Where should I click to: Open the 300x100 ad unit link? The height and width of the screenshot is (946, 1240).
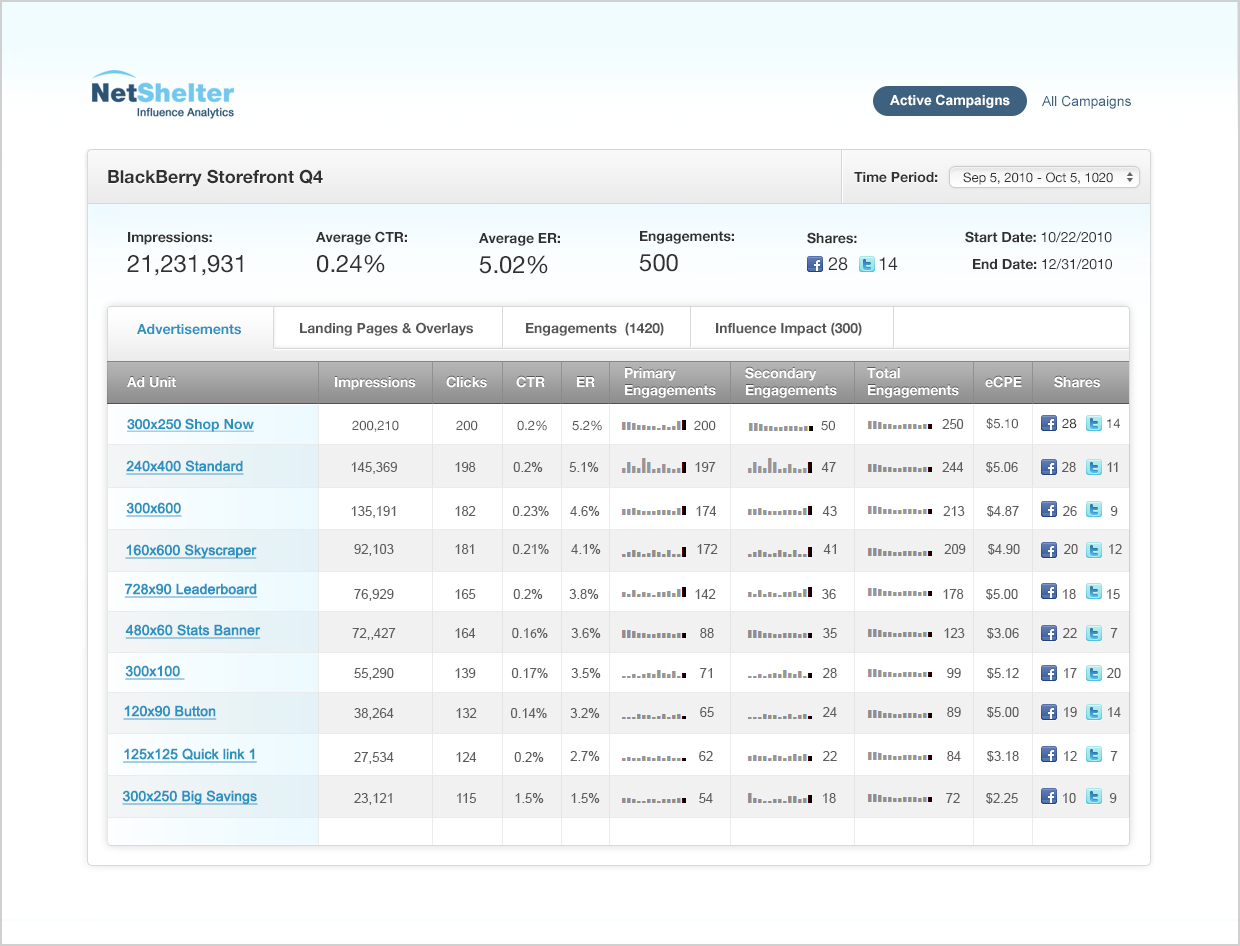[x=153, y=671]
